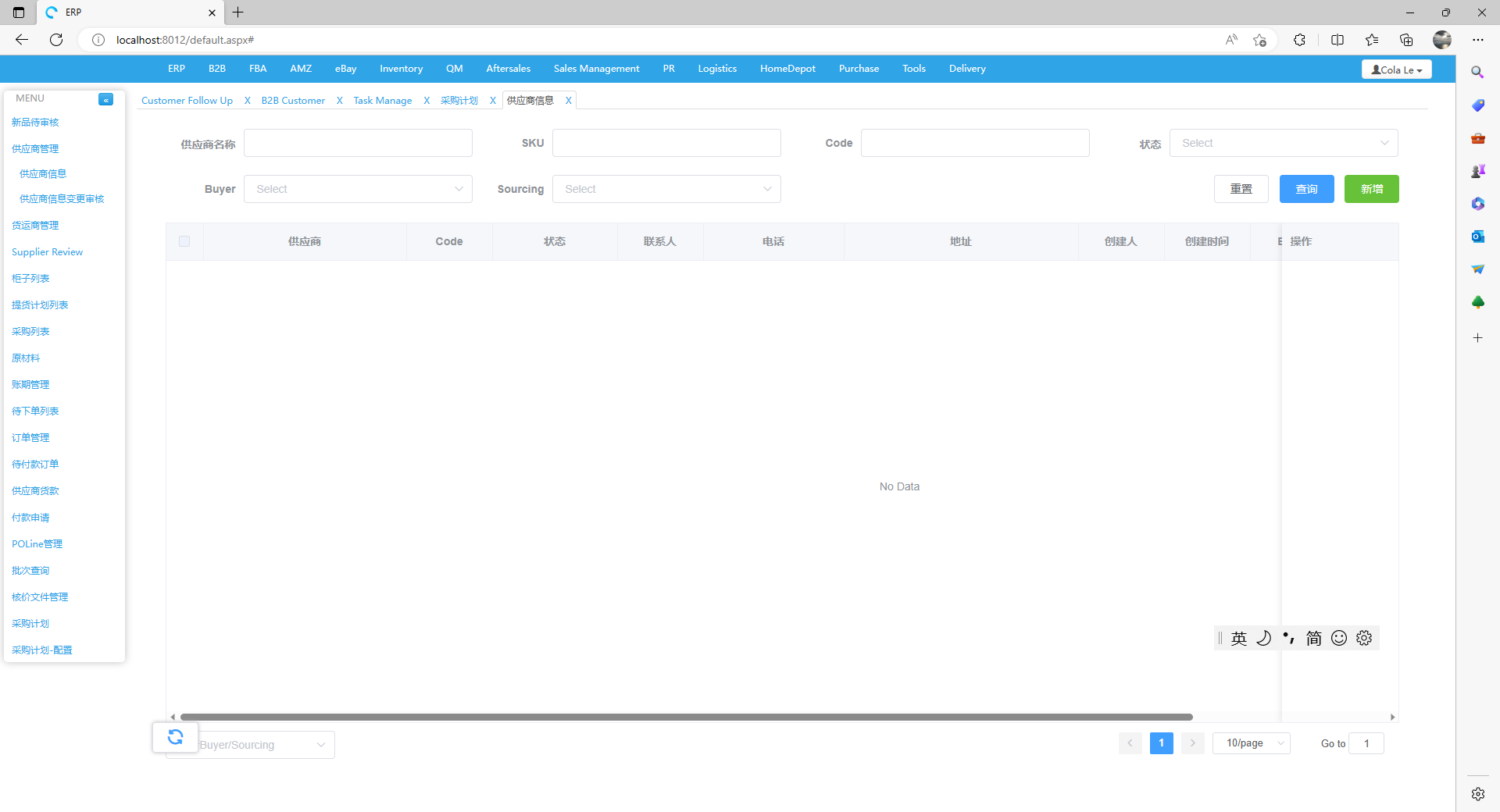
Task: Open the browser extensions icon
Action: point(1299,40)
